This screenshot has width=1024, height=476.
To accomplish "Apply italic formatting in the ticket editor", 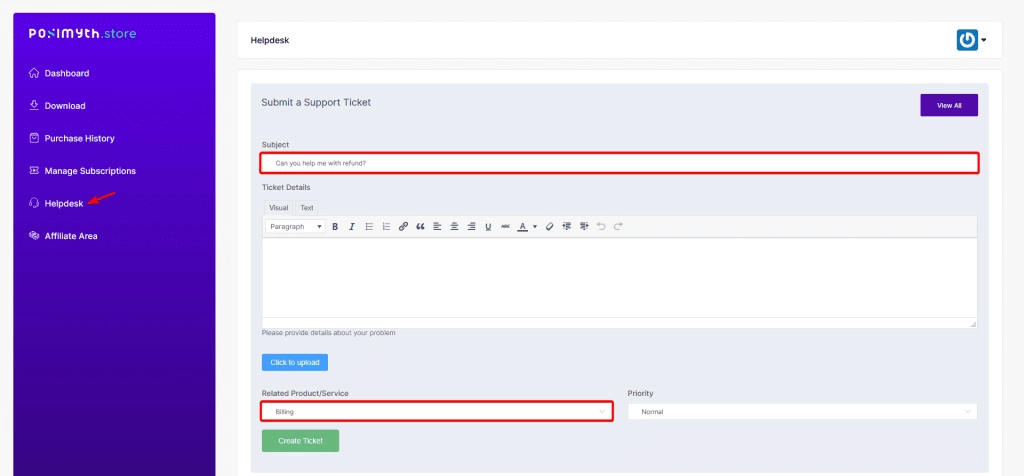I will (x=352, y=227).
